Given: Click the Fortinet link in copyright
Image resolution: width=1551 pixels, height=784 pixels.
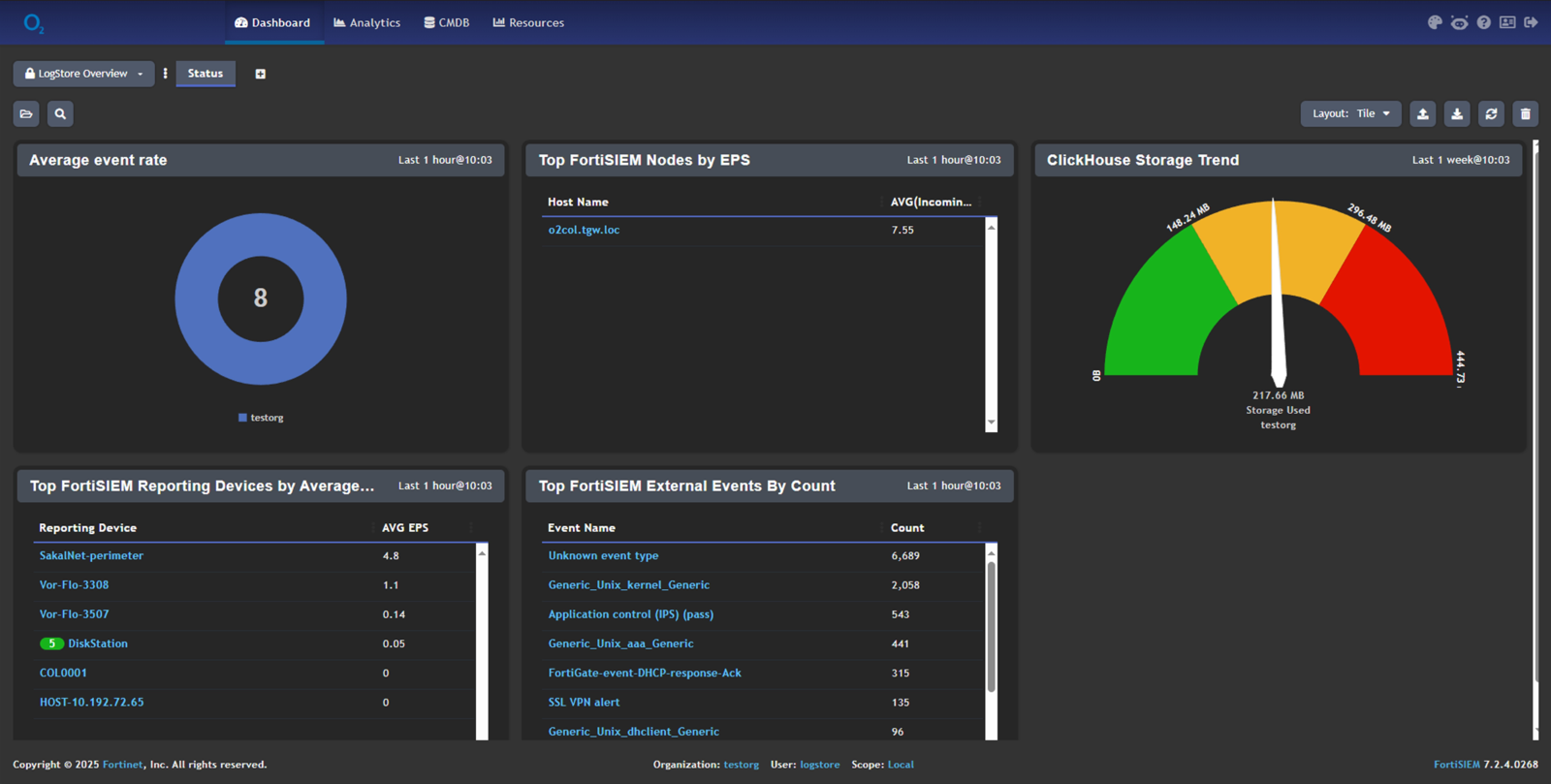Looking at the screenshot, I should click(x=123, y=765).
